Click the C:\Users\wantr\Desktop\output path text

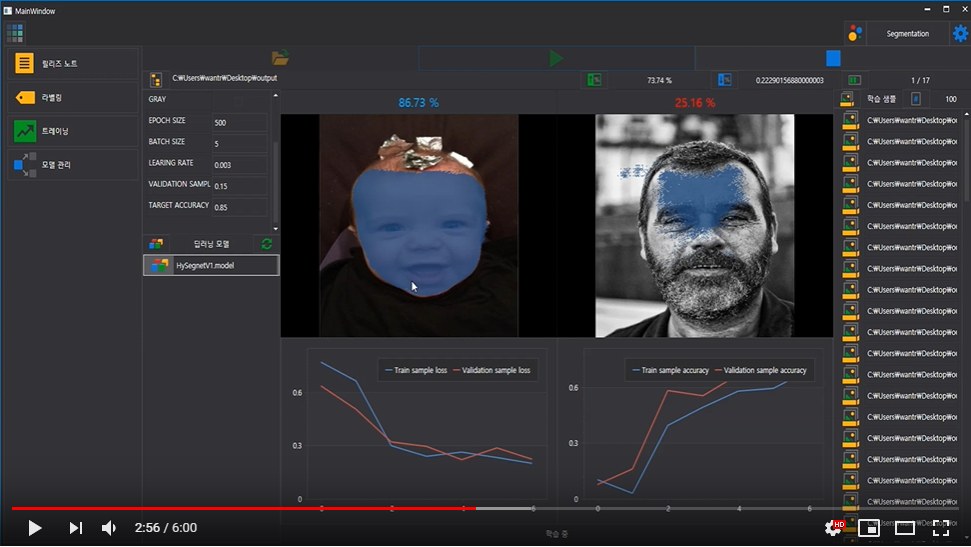pyautogui.click(x=224, y=78)
